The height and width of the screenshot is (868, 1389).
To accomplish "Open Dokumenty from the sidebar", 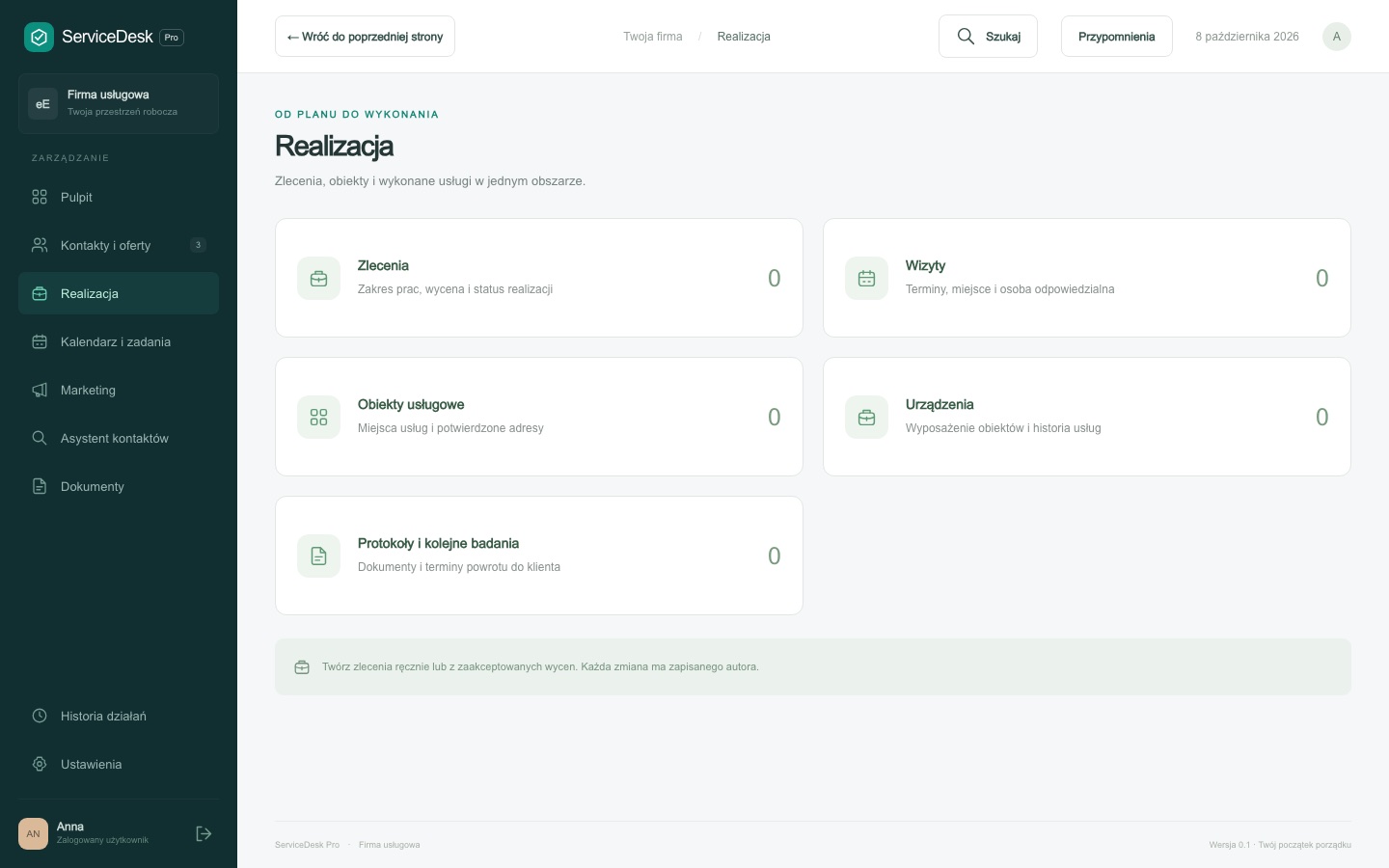I will click(119, 486).
